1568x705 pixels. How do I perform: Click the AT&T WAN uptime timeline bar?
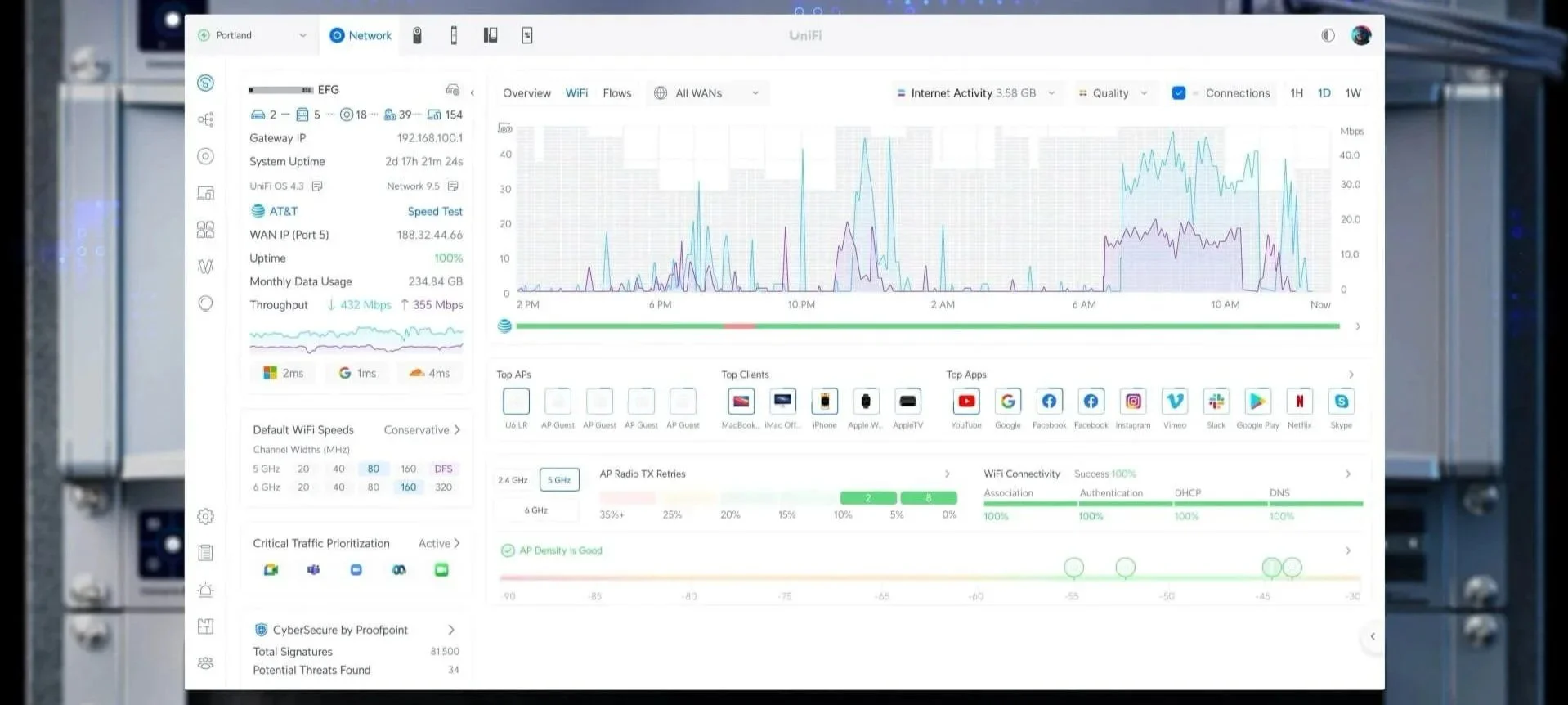(x=928, y=326)
